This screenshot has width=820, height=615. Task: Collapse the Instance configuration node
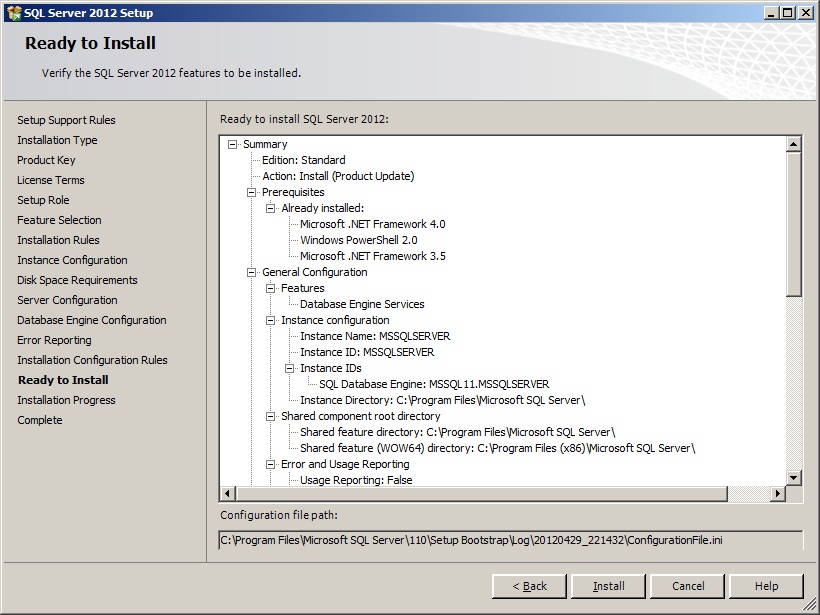pyautogui.click(x=270, y=320)
